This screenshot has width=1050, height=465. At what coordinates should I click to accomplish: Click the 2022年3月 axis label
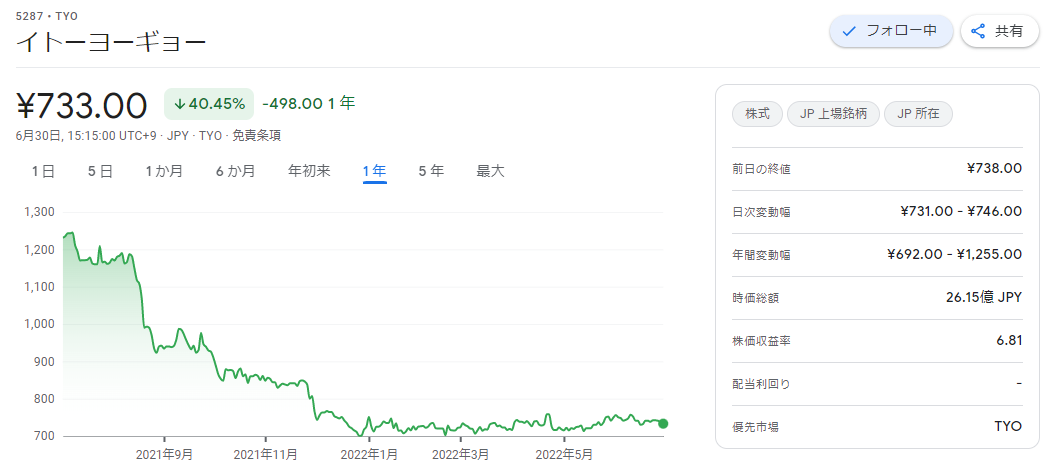[461, 454]
